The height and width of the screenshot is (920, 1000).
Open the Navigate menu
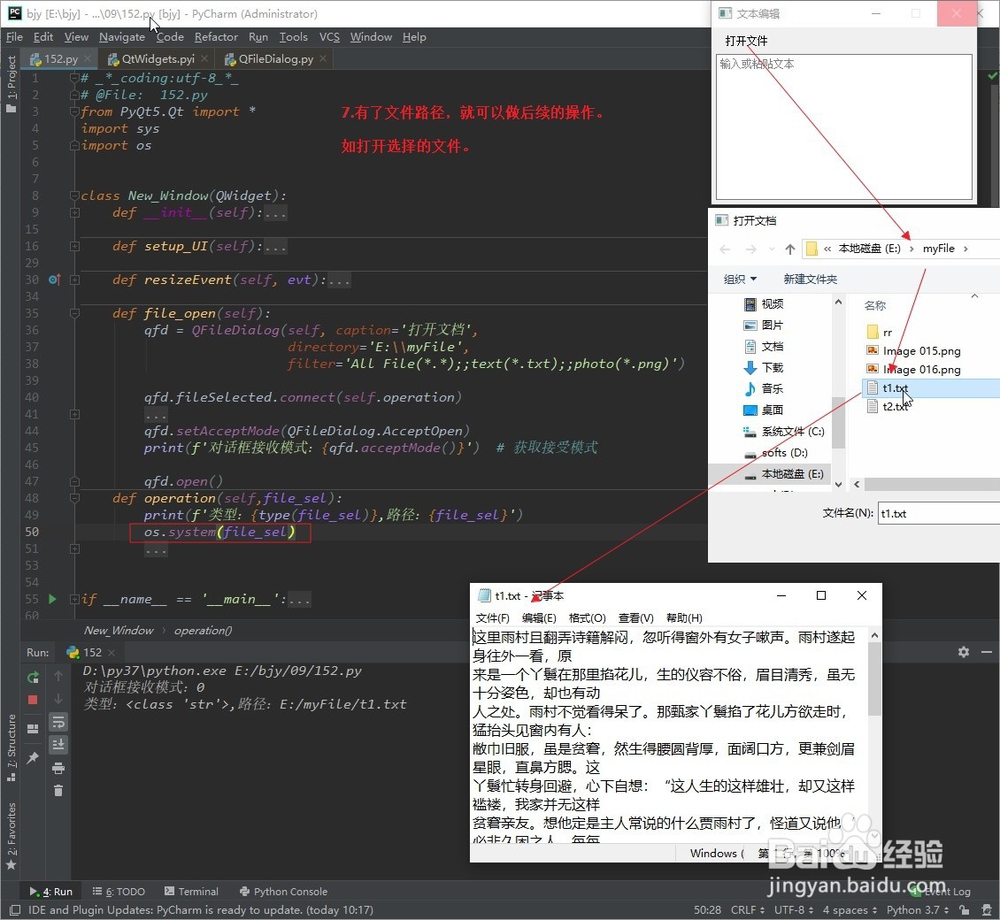click(122, 37)
